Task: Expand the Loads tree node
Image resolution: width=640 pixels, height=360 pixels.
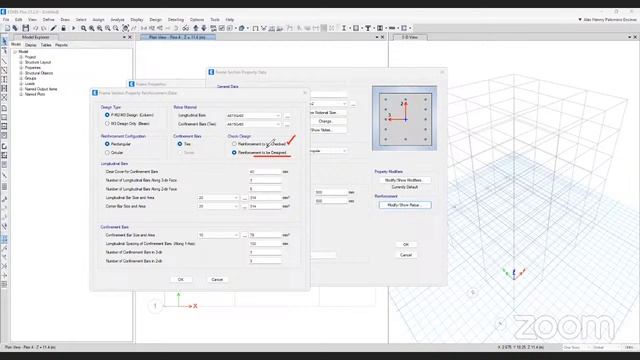Action: 21,84
